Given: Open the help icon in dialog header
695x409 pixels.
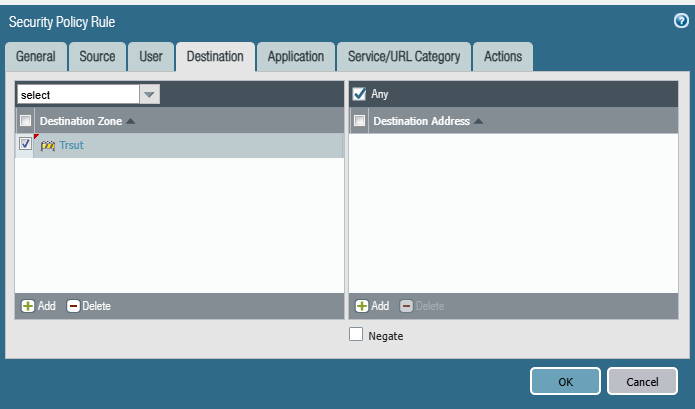Looking at the screenshot, I should tap(681, 20).
